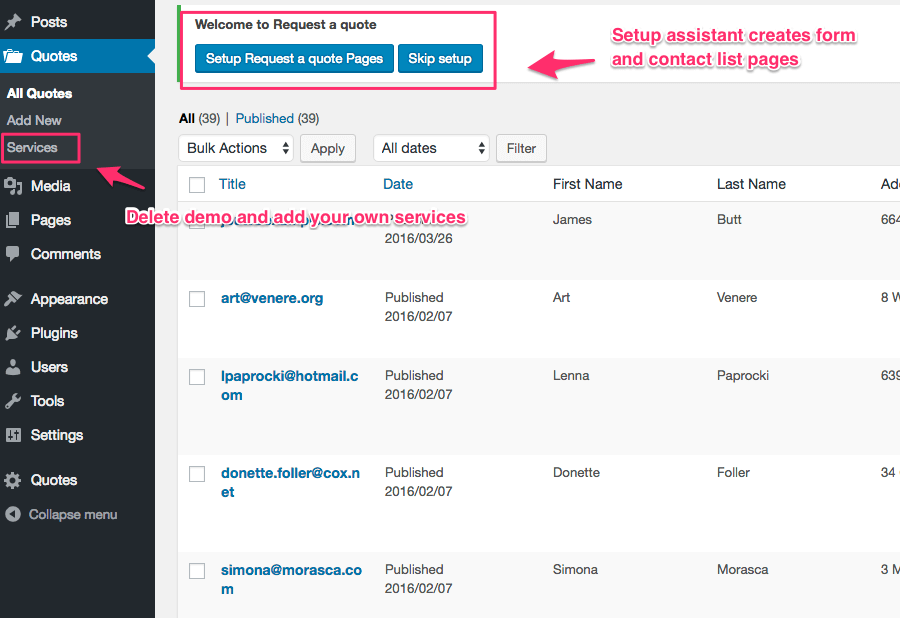Select Add New submenu item
900x618 pixels.
click(34, 121)
